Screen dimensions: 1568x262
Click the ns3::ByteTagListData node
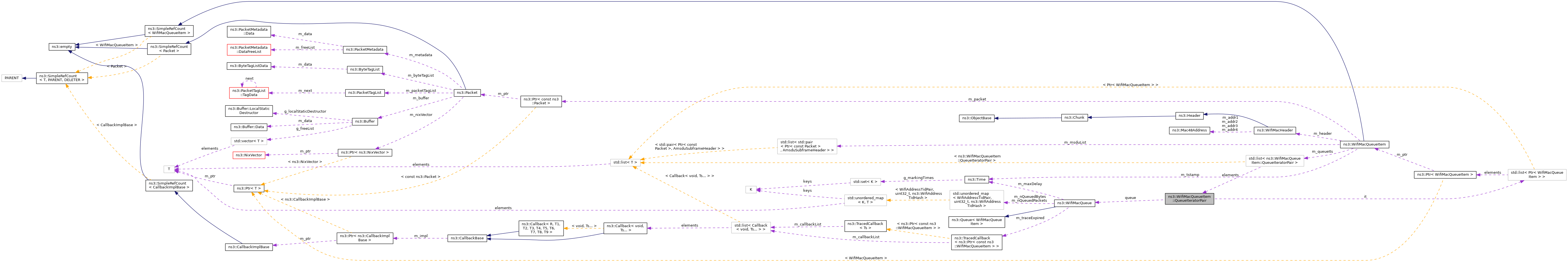click(x=249, y=66)
